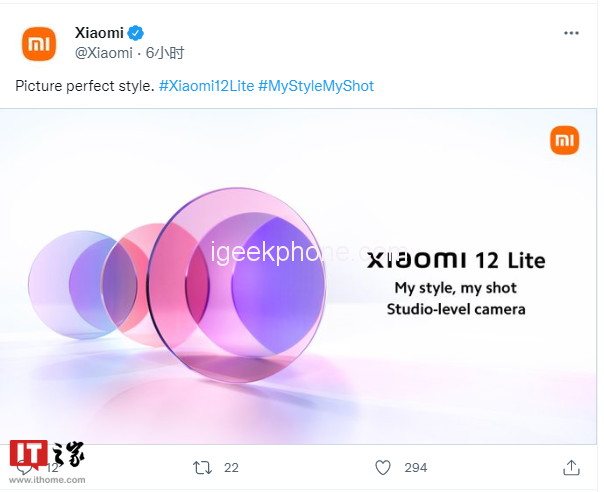This screenshot has height=492, width=604.
Task: Open the #Xiaomi12Lite hashtag
Action: tap(206, 86)
